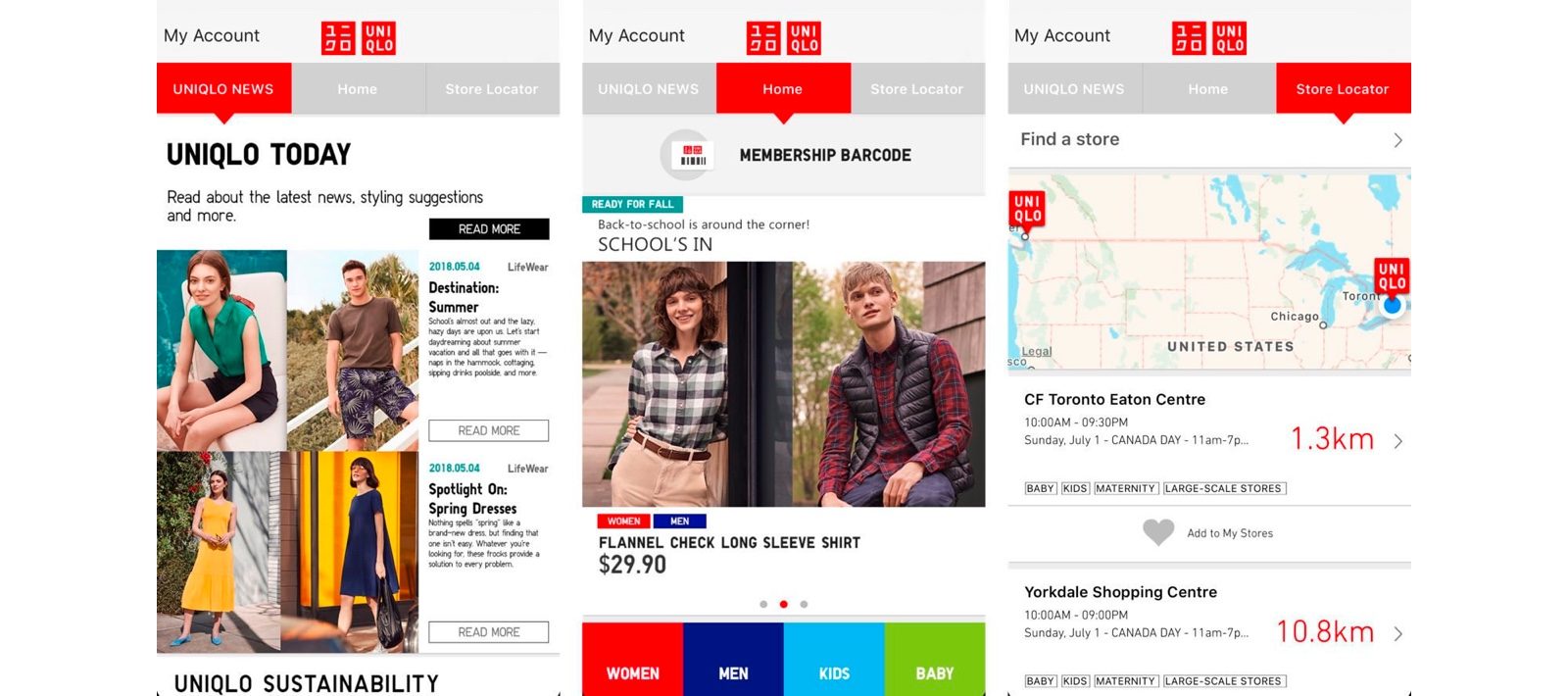Click READ MORE for Spotlight On: Spring Dresses
Viewport: 1568px width, 696px height.
pos(489,632)
